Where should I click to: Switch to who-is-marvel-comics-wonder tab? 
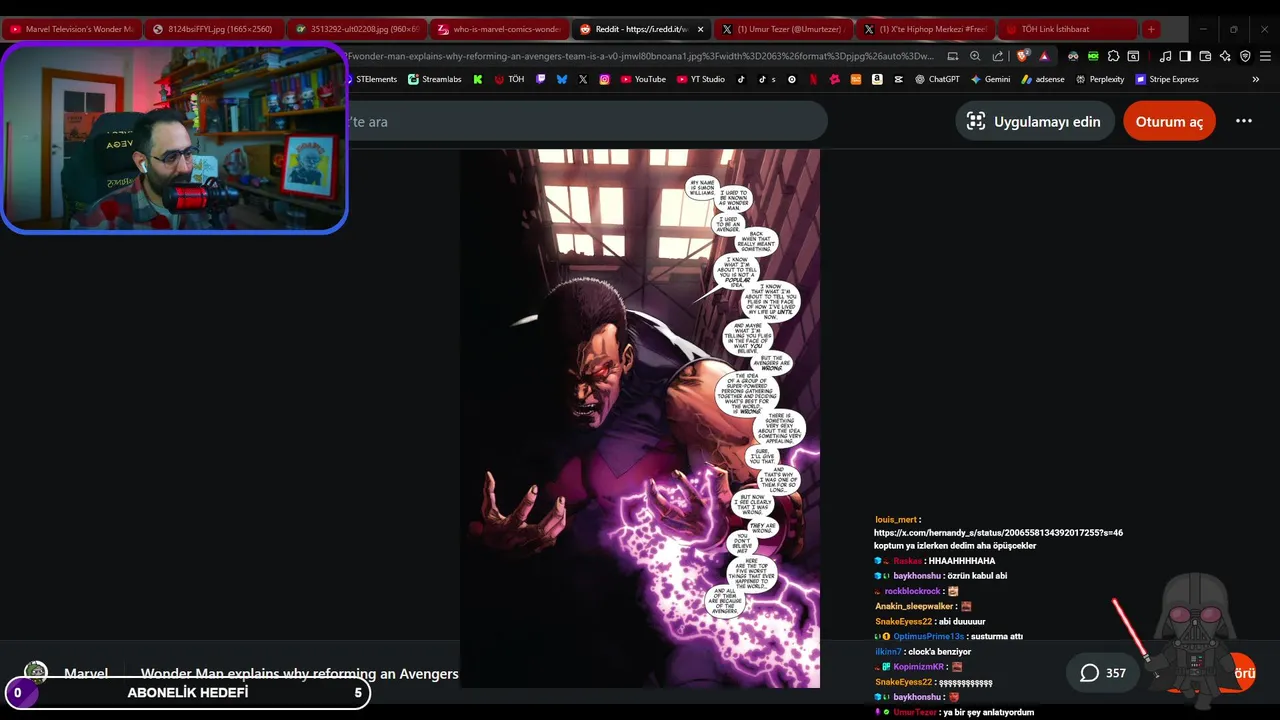pos(499,29)
